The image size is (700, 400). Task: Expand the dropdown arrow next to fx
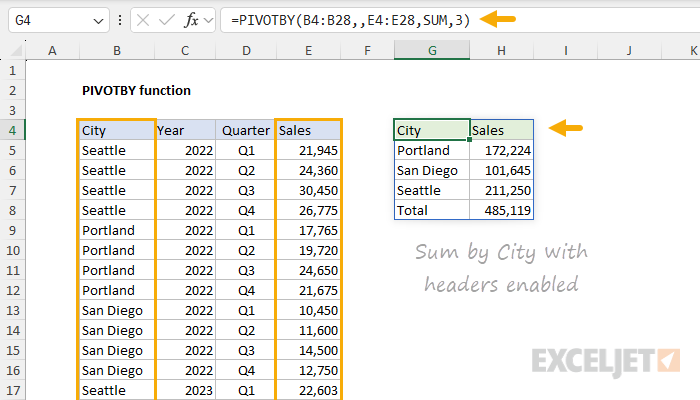click(208, 20)
